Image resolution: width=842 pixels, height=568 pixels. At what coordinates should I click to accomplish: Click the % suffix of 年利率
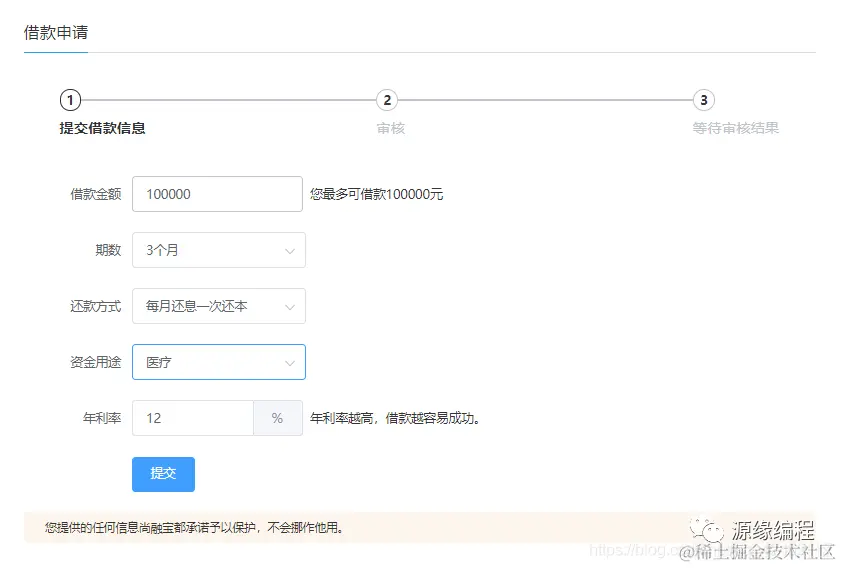point(278,418)
